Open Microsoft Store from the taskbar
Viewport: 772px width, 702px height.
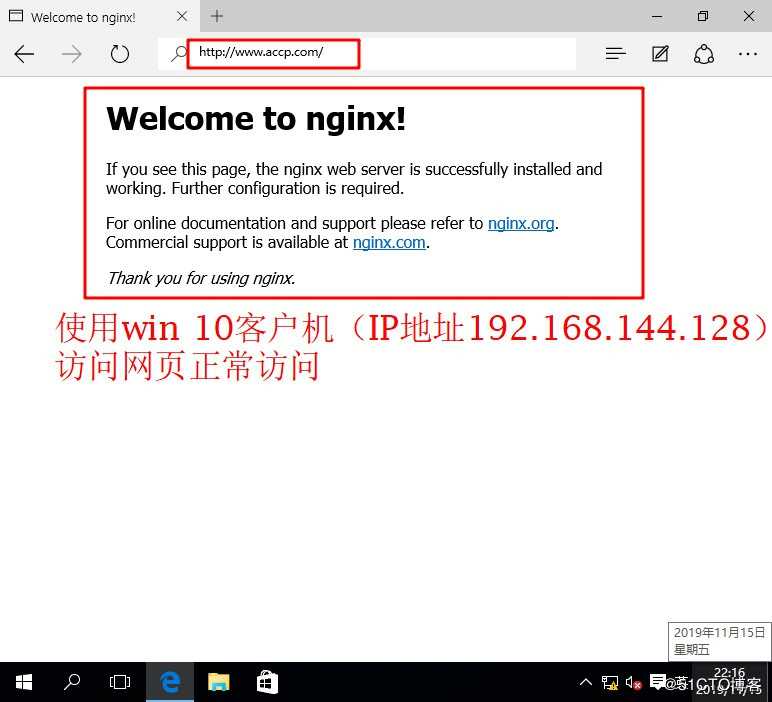[267, 682]
